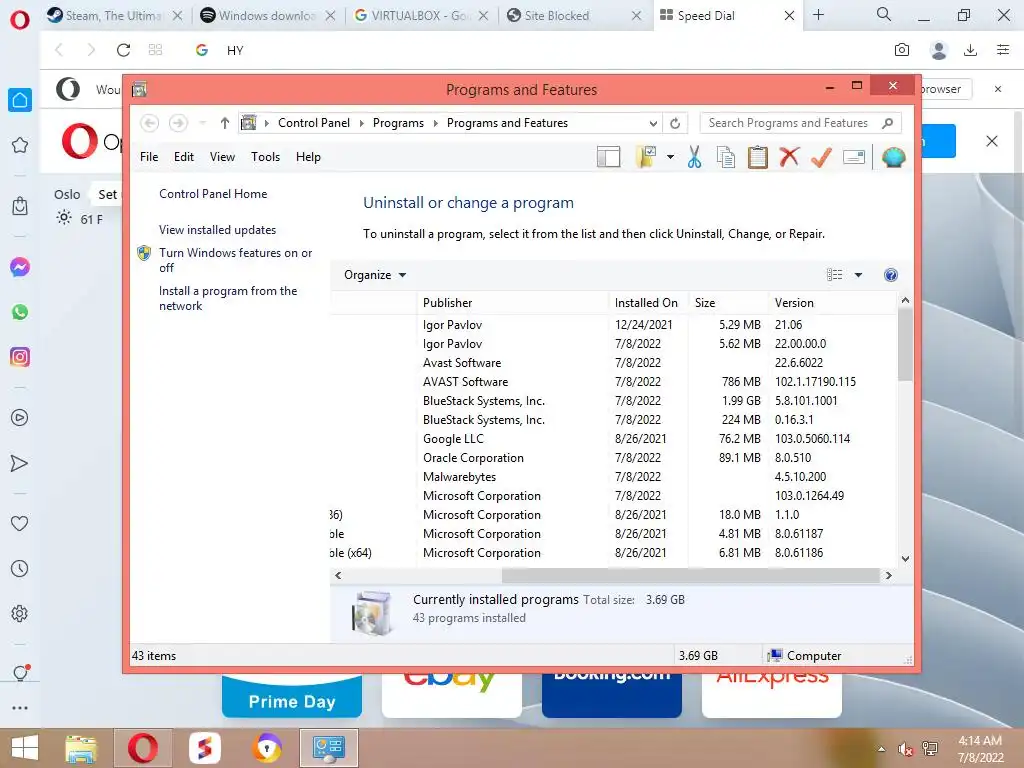Select the Oracle Corporation row
This screenshot has width=1024, height=768.
[613, 458]
